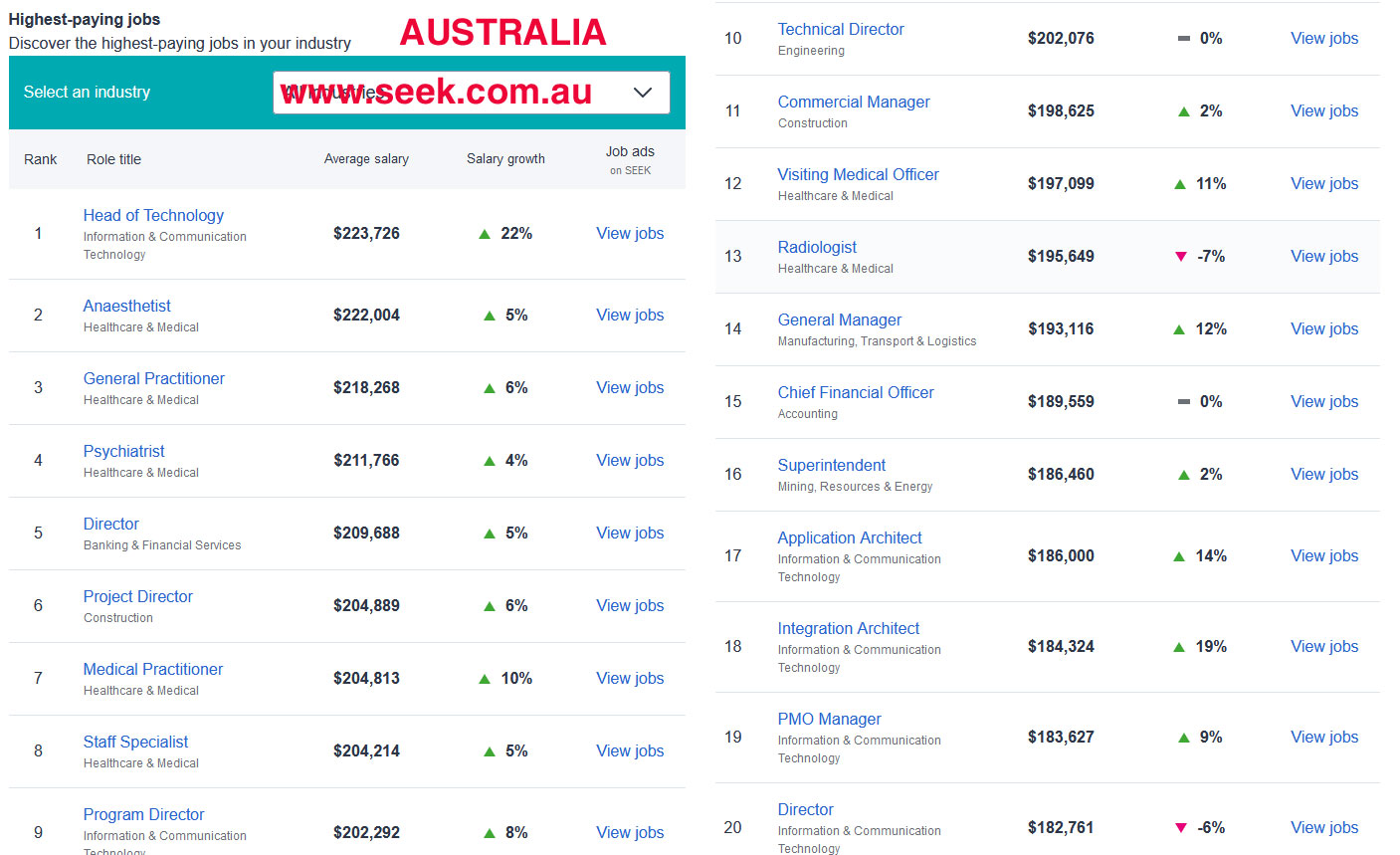Image resolution: width=1400 pixels, height=855 pixels.
Task: Open the Radiologist role link
Action: pyautogui.click(x=817, y=247)
